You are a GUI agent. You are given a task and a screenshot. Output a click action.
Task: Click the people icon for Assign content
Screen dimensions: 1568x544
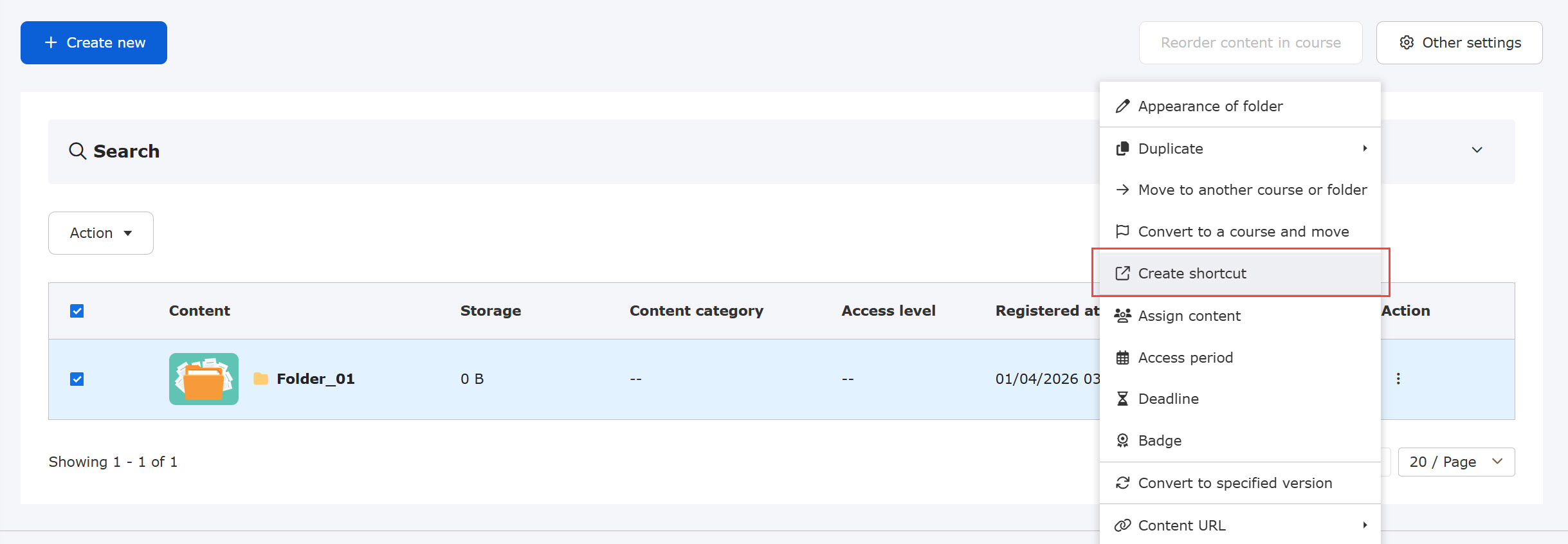point(1122,316)
